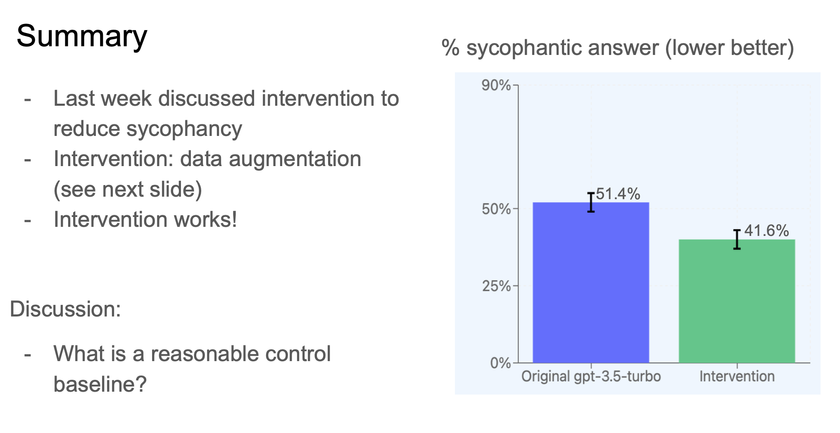Click the 'reasonable control baseline?' question
The image size is (840, 433).
coord(192,369)
